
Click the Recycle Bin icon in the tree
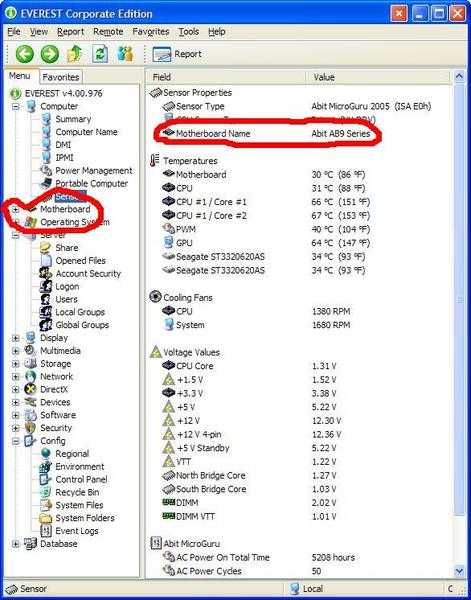click(x=46, y=492)
